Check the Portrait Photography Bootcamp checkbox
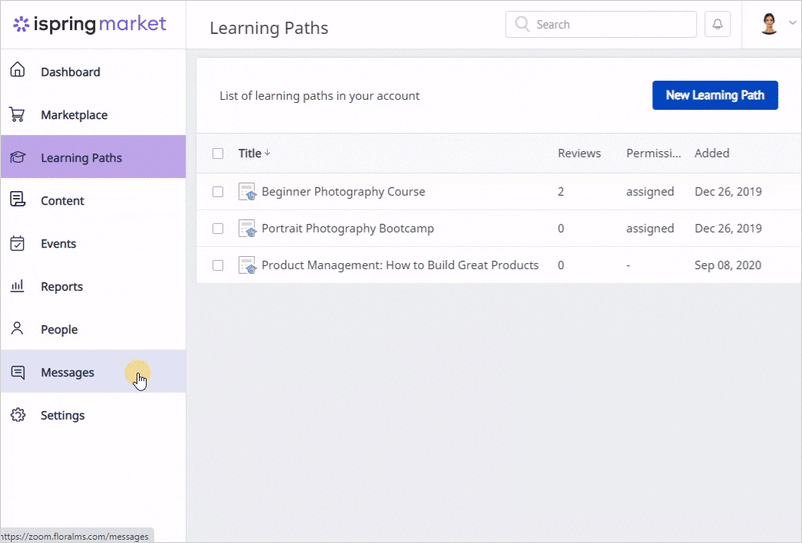The height and width of the screenshot is (543, 802). (x=218, y=229)
